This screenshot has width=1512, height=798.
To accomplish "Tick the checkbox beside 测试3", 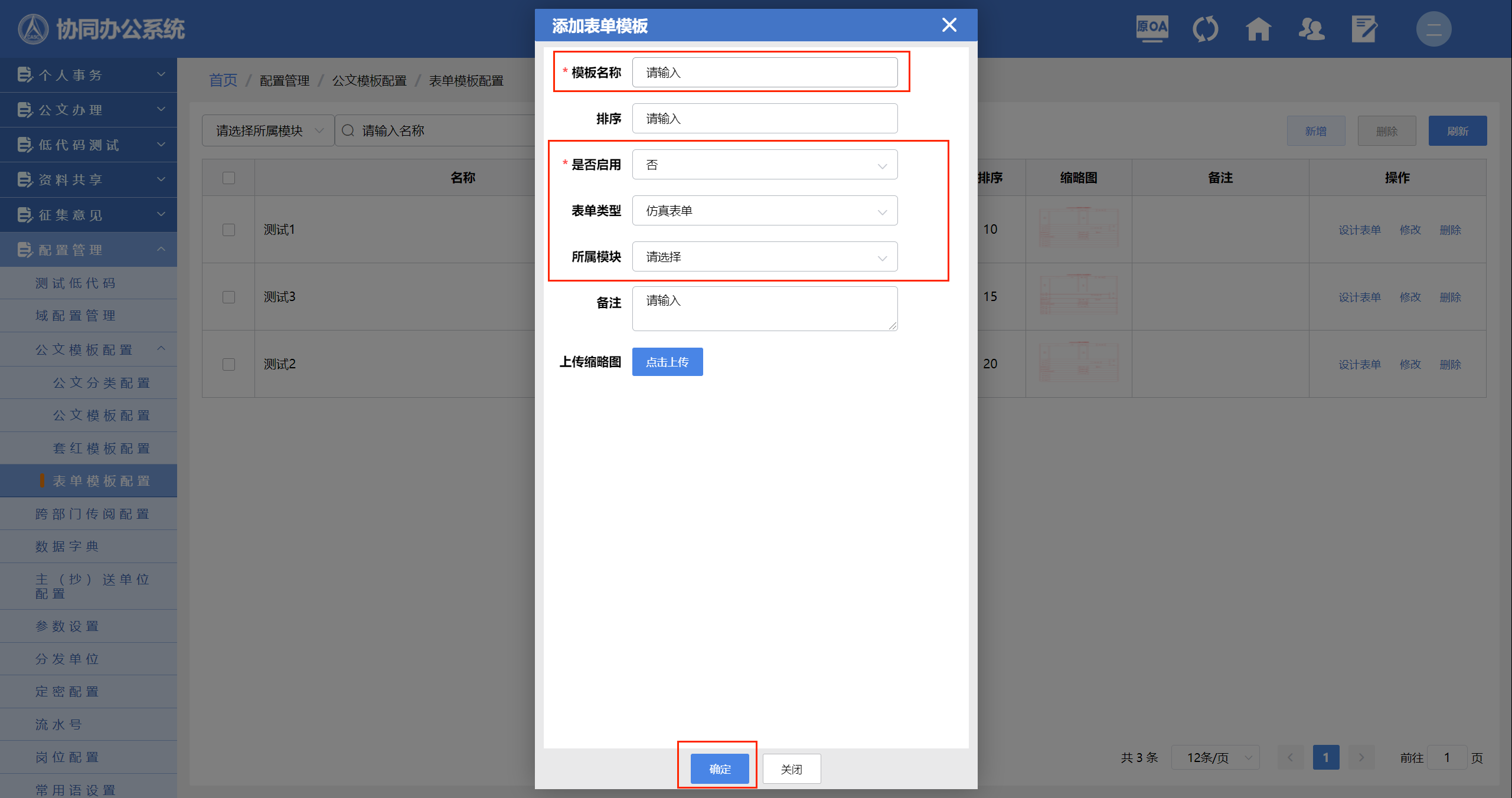I will (228, 297).
